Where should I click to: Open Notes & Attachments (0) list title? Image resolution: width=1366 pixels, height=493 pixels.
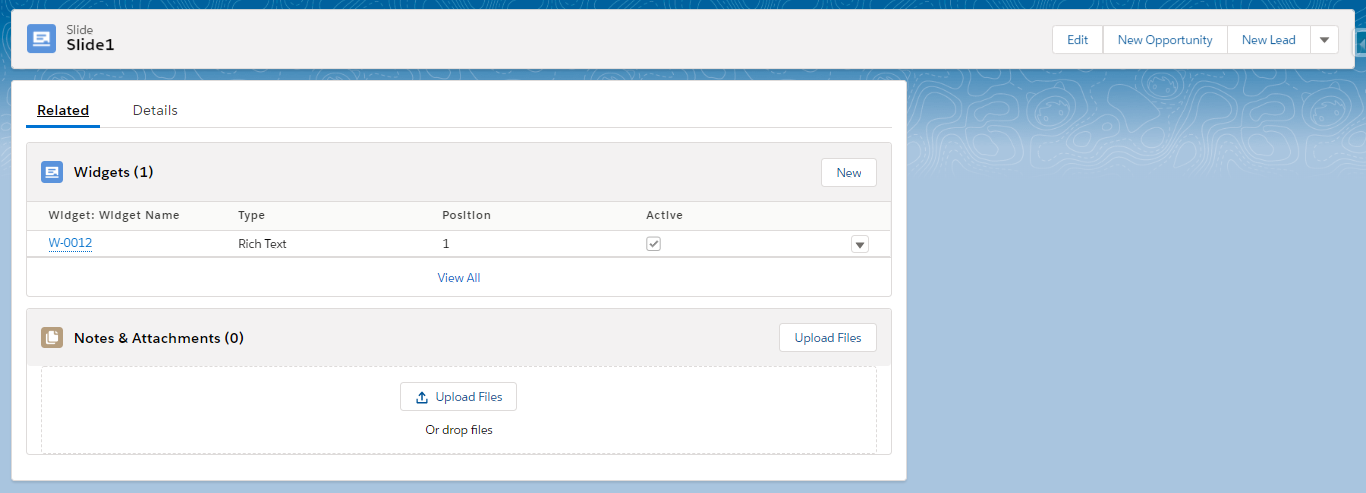pos(158,338)
